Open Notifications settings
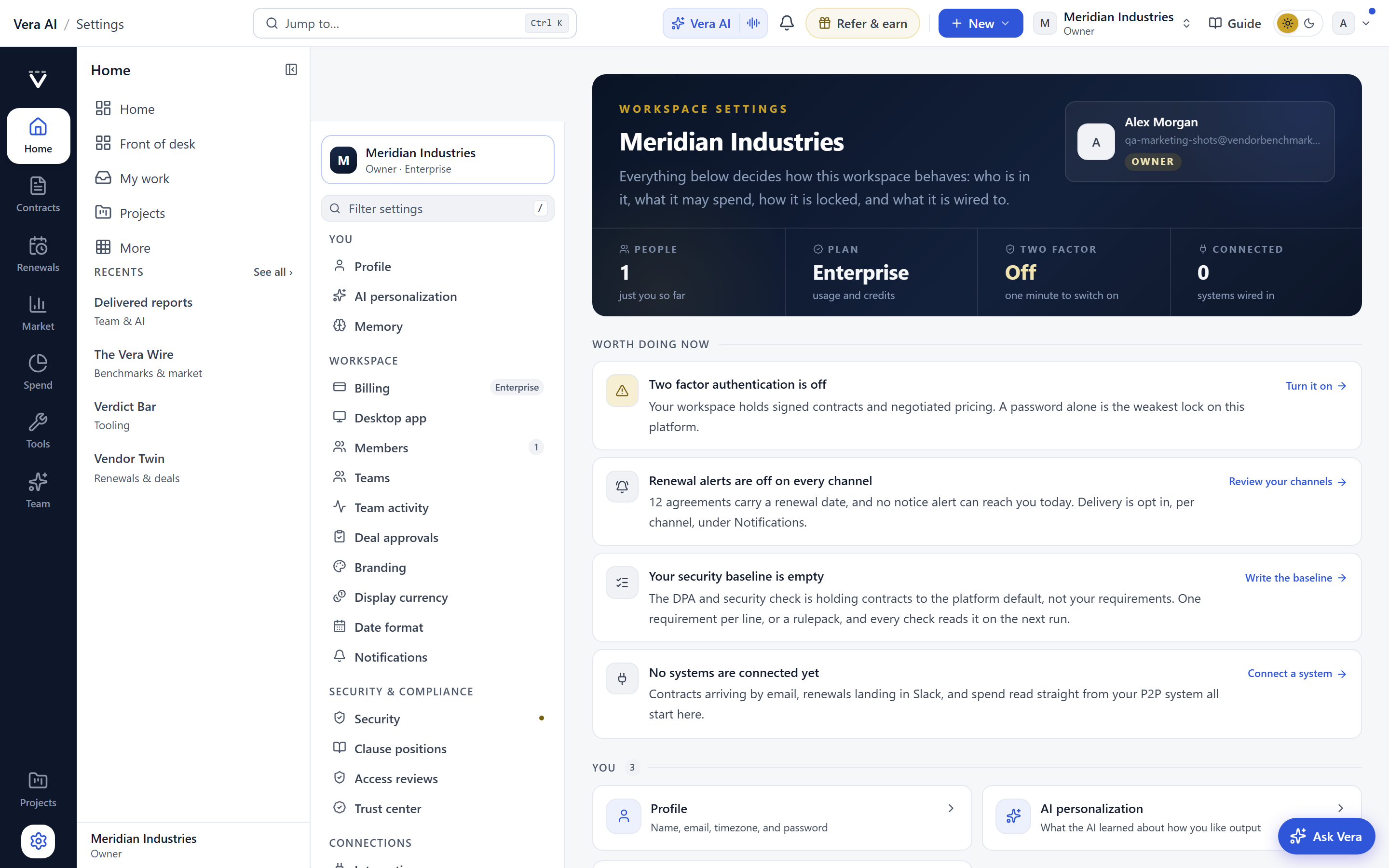Image resolution: width=1389 pixels, height=868 pixels. tap(437, 656)
